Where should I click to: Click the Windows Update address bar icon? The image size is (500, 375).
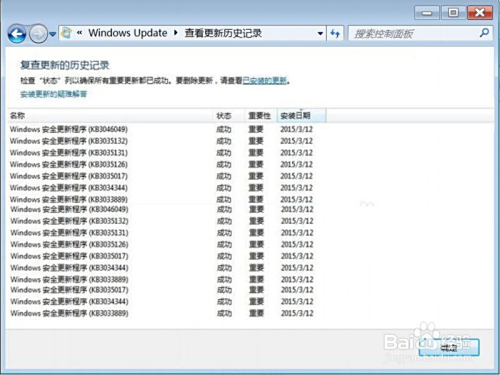pos(67,33)
